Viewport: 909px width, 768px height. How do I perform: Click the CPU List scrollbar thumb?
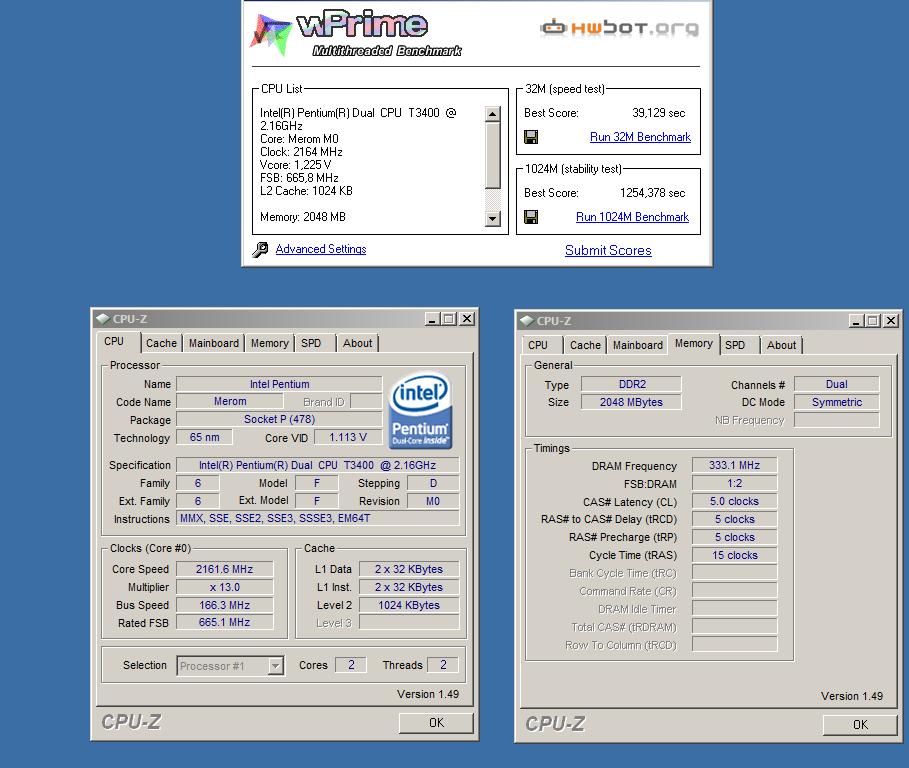pyautogui.click(x=492, y=155)
